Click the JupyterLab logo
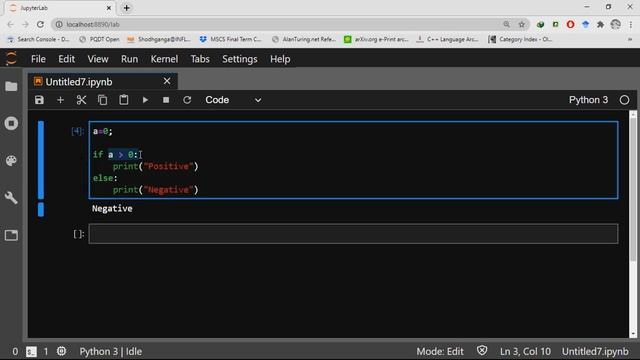The width and height of the screenshot is (640, 360). tap(11, 59)
